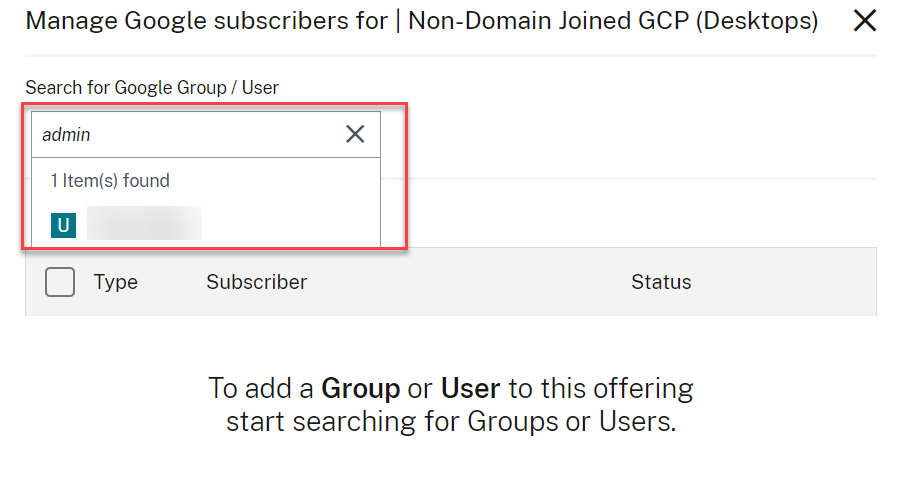Tick the select-all subscribers checkbox
Viewport: 897px width, 499px height.
pyautogui.click(x=60, y=283)
